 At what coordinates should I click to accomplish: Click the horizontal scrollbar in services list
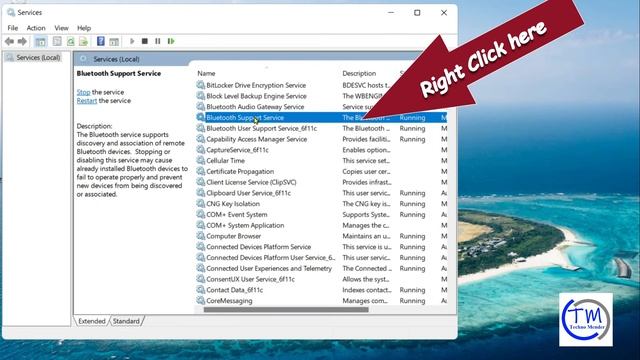(286, 309)
